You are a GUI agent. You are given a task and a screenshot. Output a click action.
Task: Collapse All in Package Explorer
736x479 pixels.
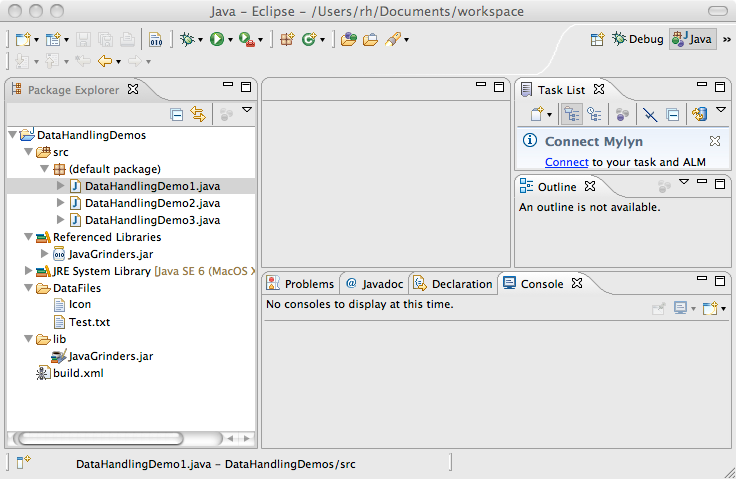(x=177, y=115)
